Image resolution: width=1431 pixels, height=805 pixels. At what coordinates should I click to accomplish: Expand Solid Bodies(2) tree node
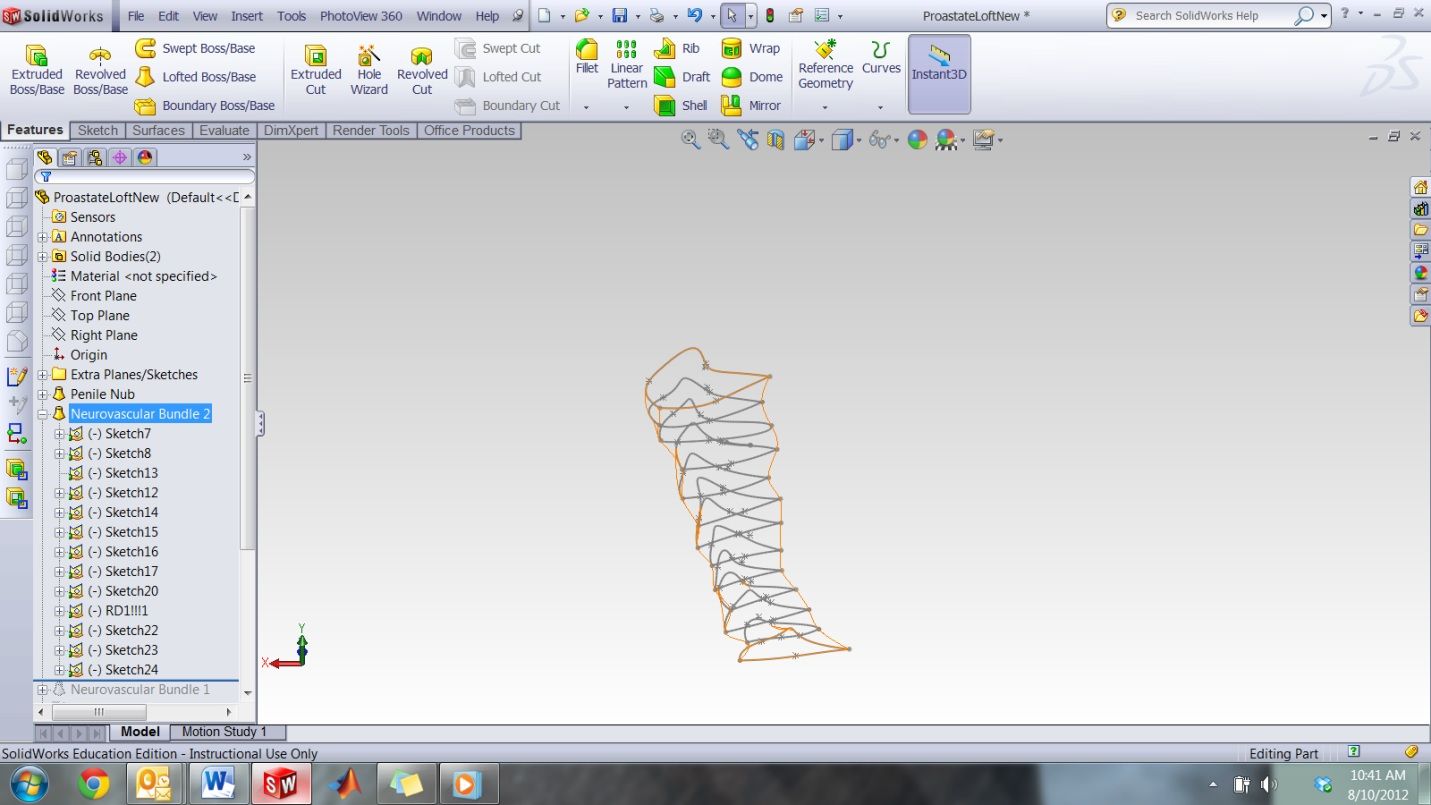coord(43,257)
